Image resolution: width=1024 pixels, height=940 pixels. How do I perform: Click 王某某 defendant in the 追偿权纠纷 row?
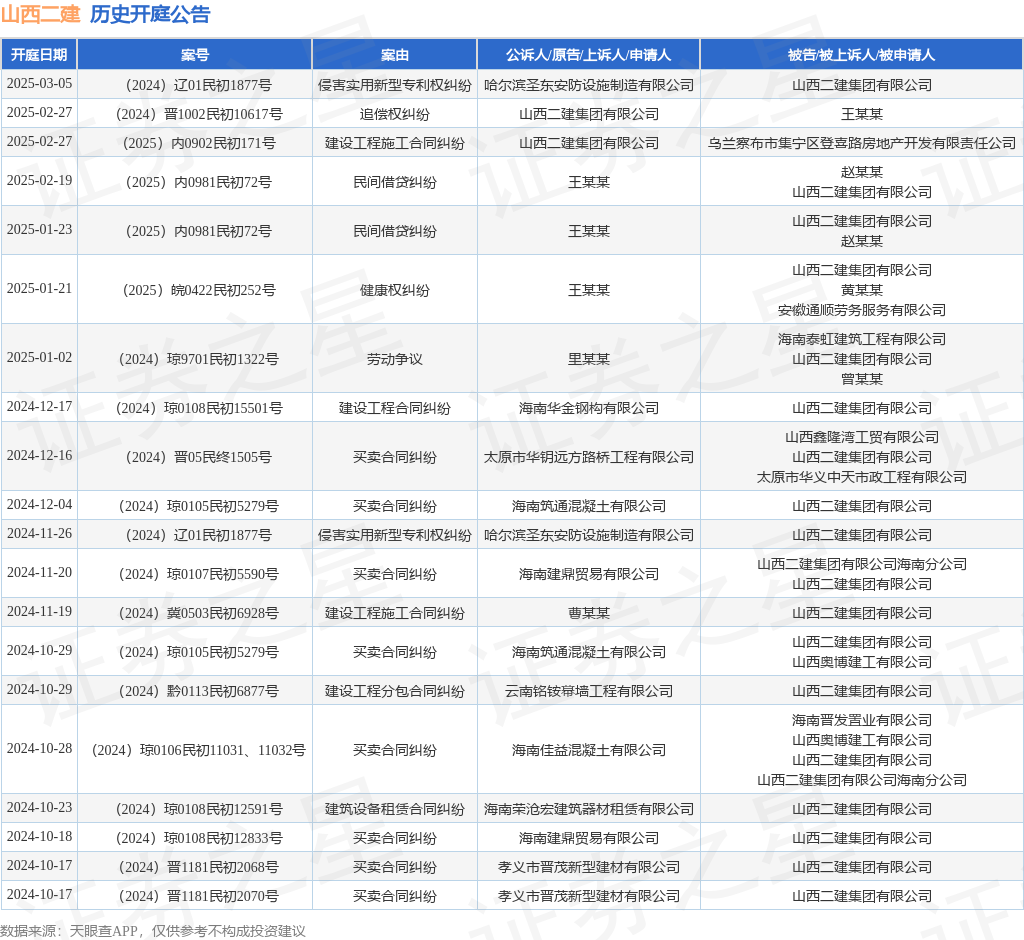click(x=861, y=114)
